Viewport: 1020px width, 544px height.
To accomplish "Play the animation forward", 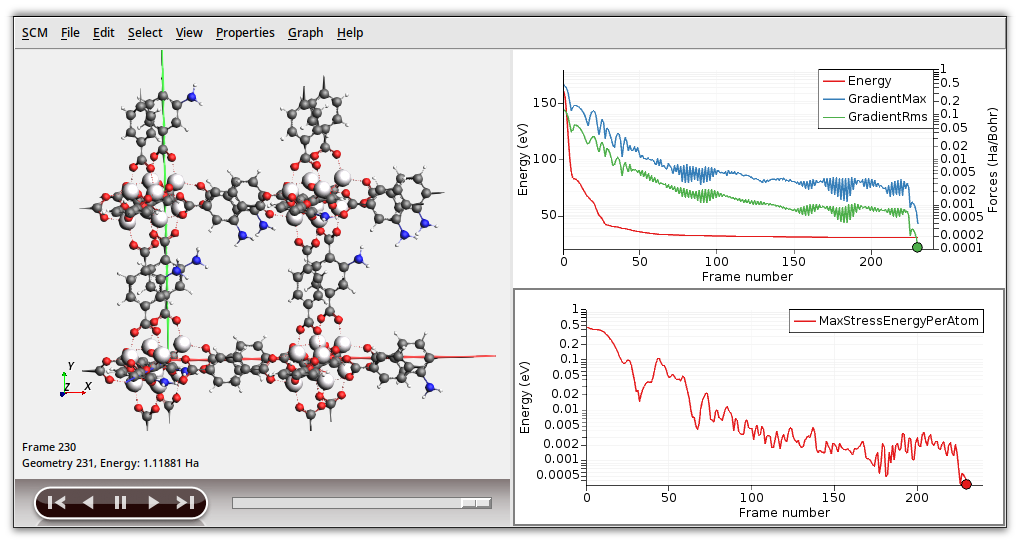I will [x=154, y=502].
